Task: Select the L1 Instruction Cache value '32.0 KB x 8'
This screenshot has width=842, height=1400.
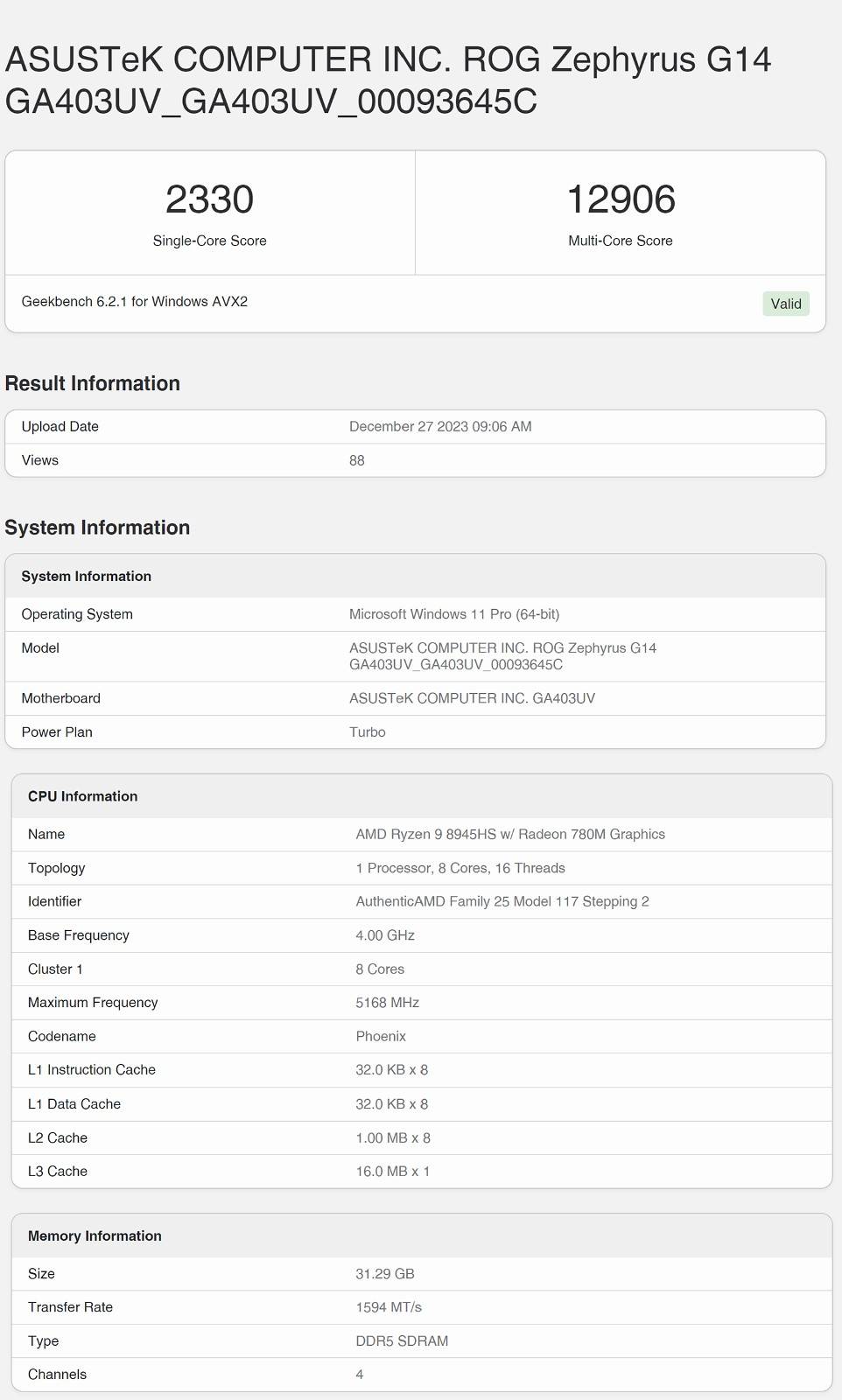Action: [x=392, y=1070]
